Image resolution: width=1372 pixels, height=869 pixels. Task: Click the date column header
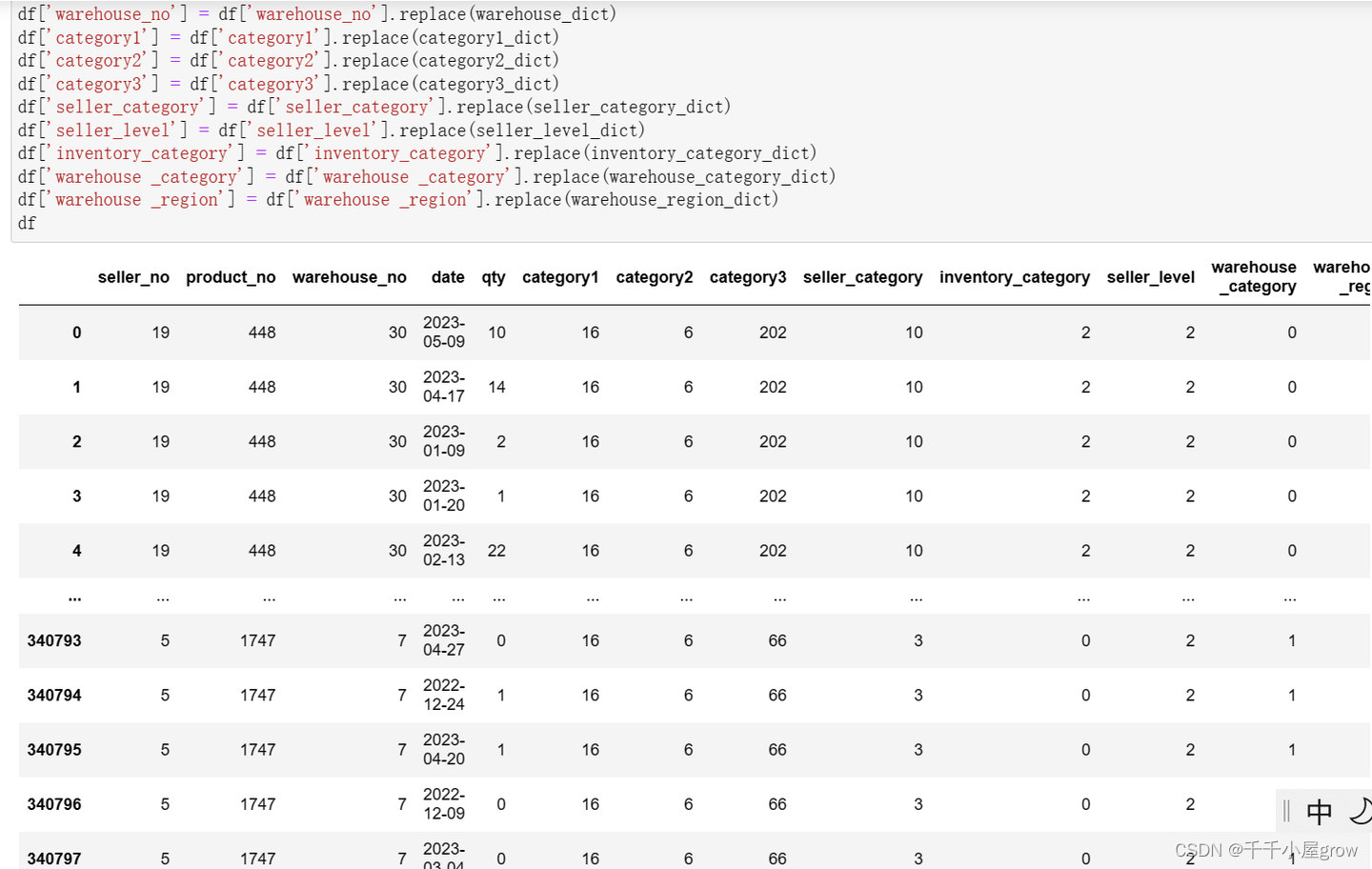pos(448,277)
